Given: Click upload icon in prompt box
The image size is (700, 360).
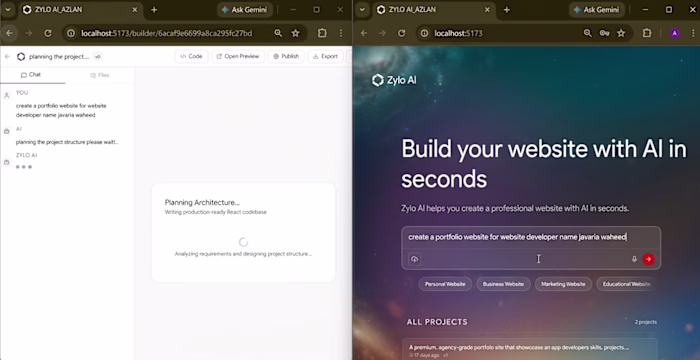Looking at the screenshot, I should coord(415,259).
